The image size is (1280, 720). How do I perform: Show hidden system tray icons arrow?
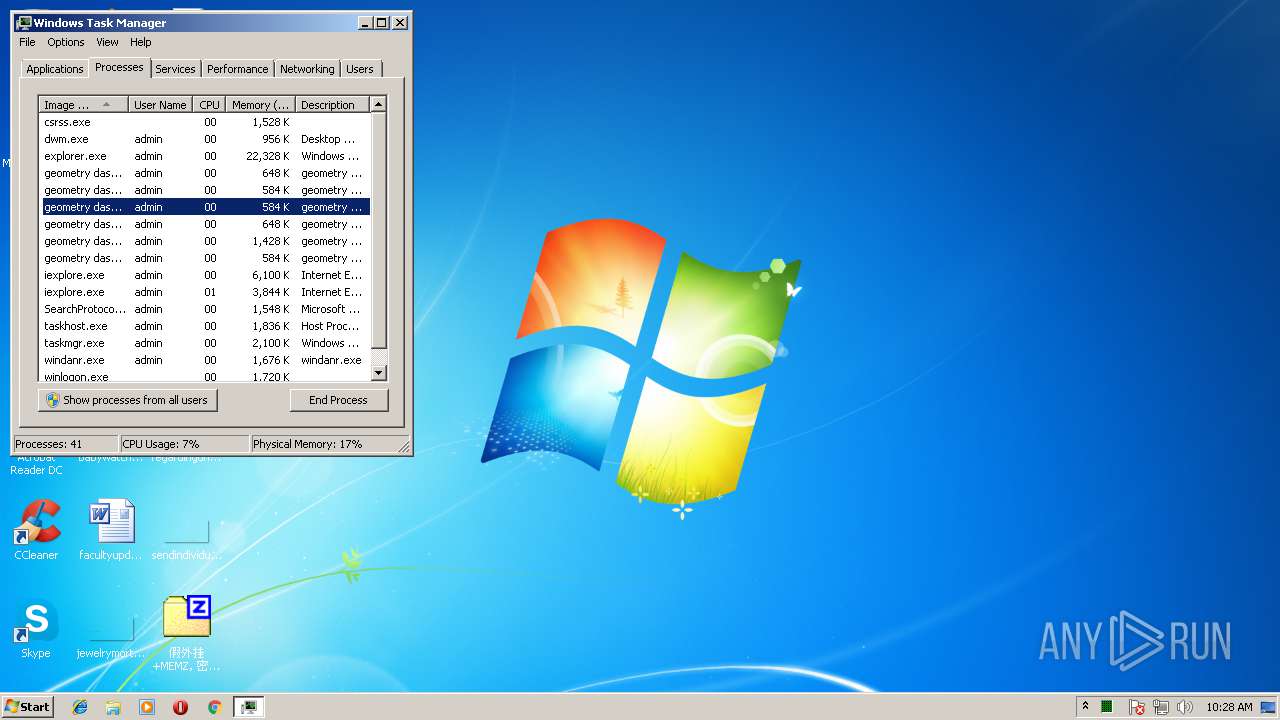tap(1085, 707)
